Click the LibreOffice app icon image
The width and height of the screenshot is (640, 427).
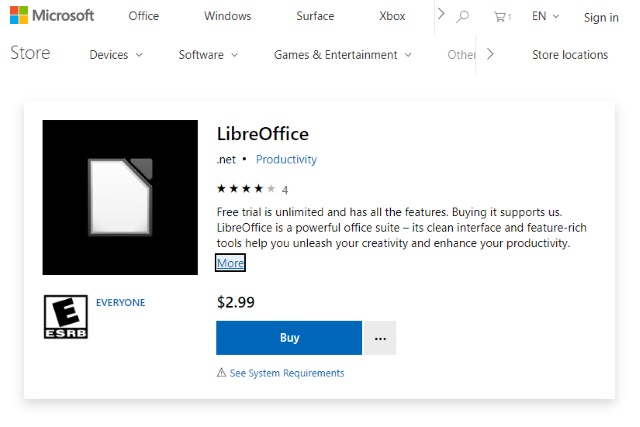(120, 197)
